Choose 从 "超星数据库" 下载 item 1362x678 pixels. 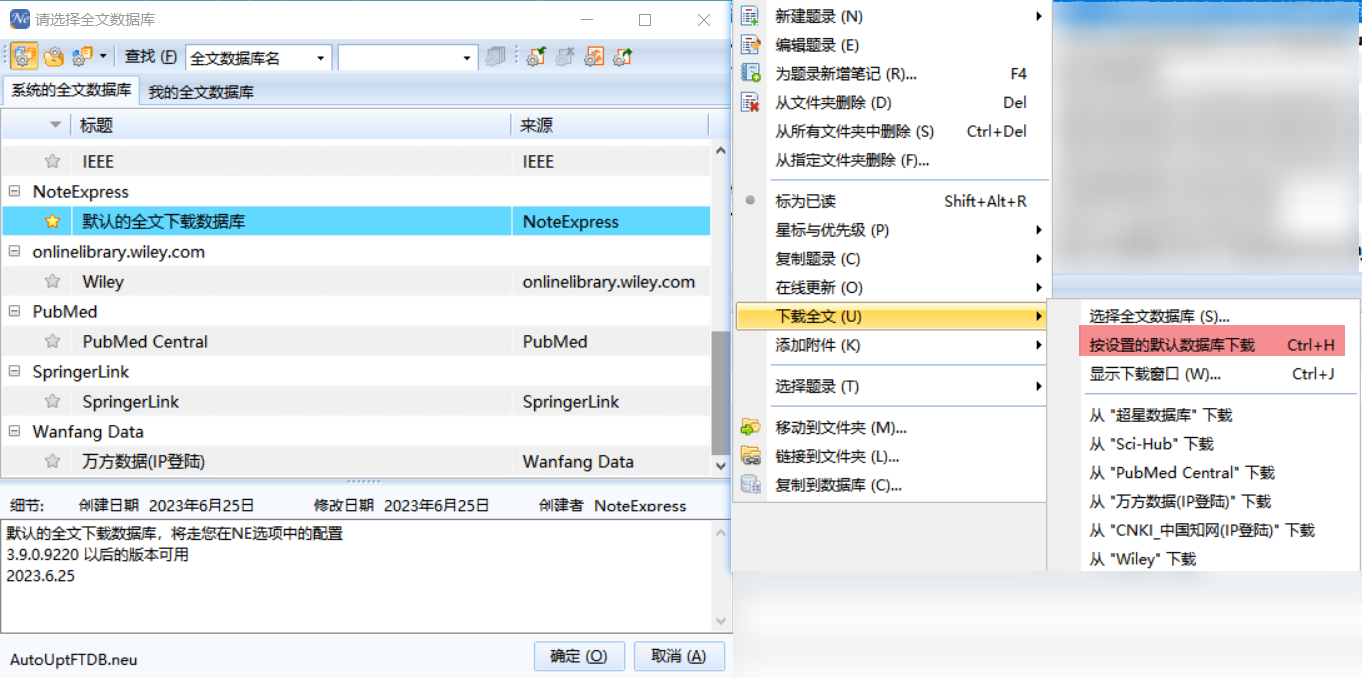(x=1202, y=415)
